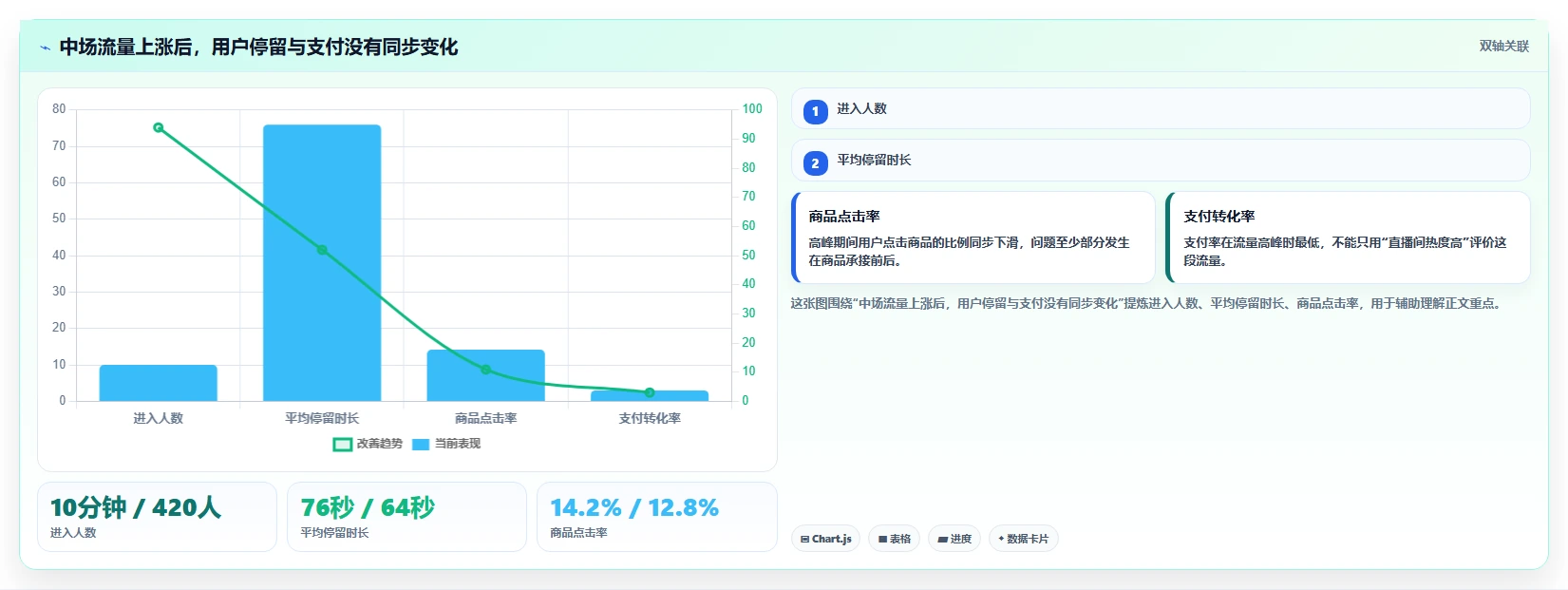This screenshot has height=590, width=1568.
Task: Click the left axis value 80
Action: [x=59, y=109]
